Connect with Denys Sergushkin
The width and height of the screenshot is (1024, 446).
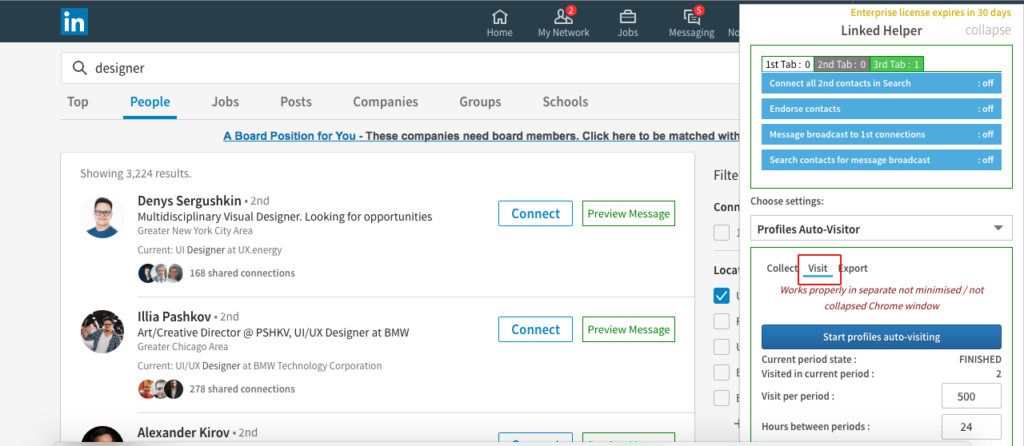click(536, 214)
